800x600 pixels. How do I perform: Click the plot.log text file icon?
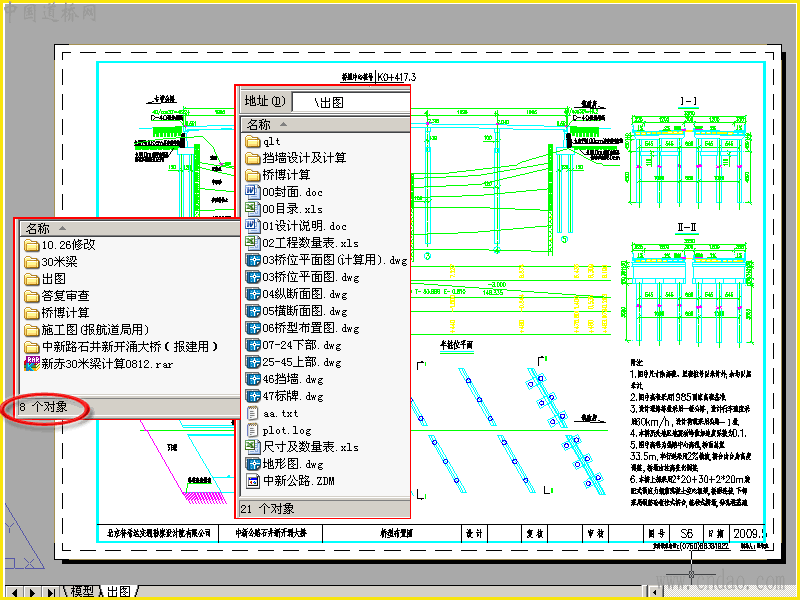click(253, 430)
